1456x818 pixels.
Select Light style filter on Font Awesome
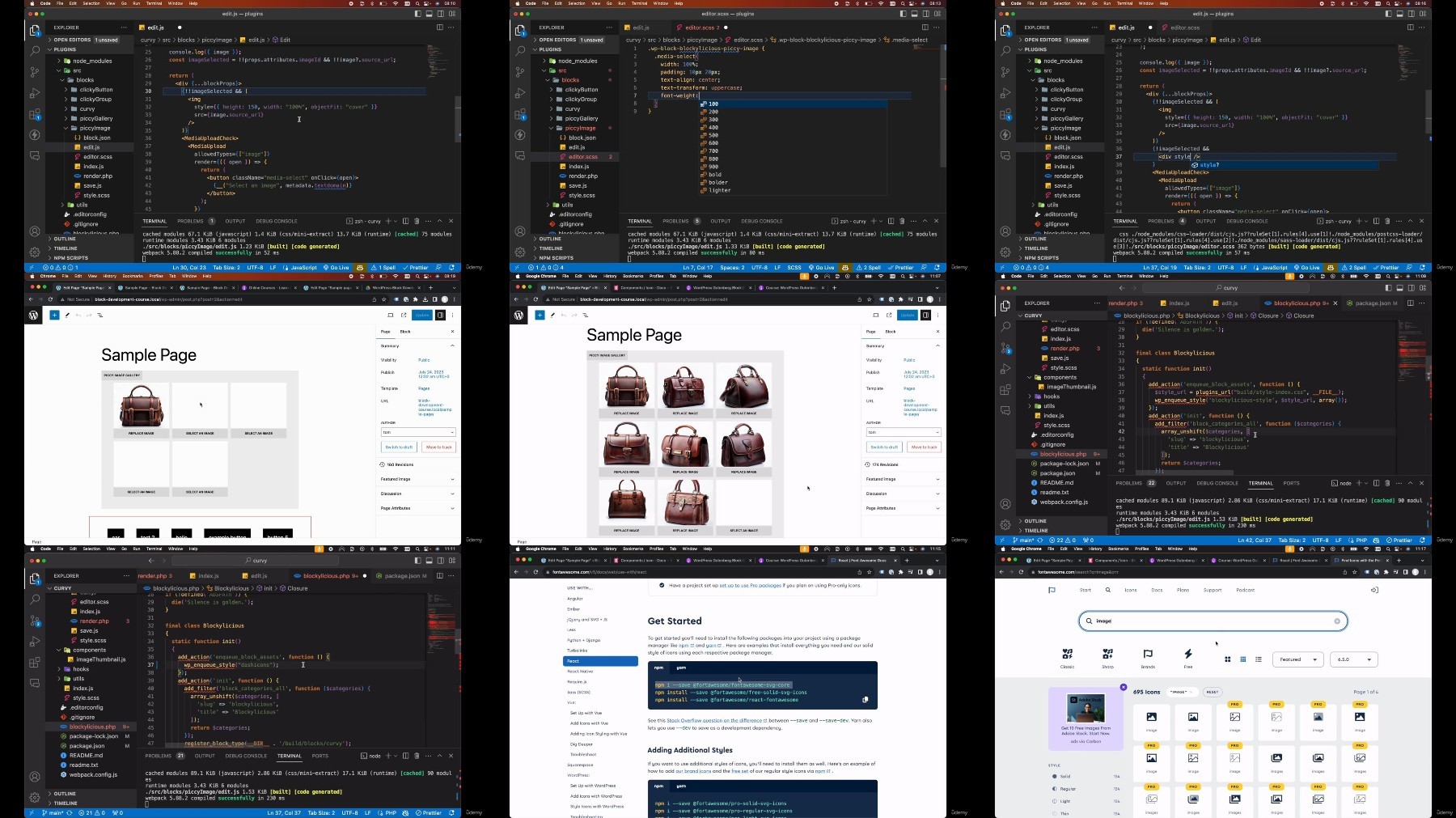[1085, 801]
